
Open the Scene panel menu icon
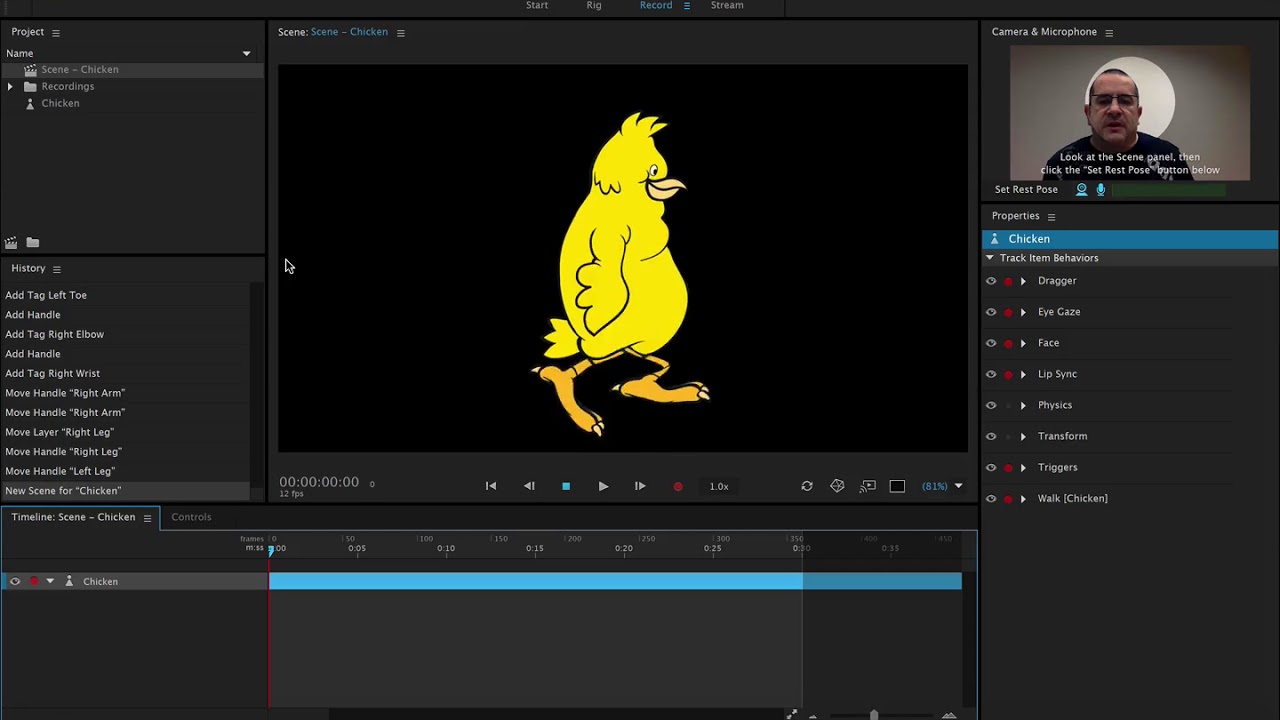400,32
